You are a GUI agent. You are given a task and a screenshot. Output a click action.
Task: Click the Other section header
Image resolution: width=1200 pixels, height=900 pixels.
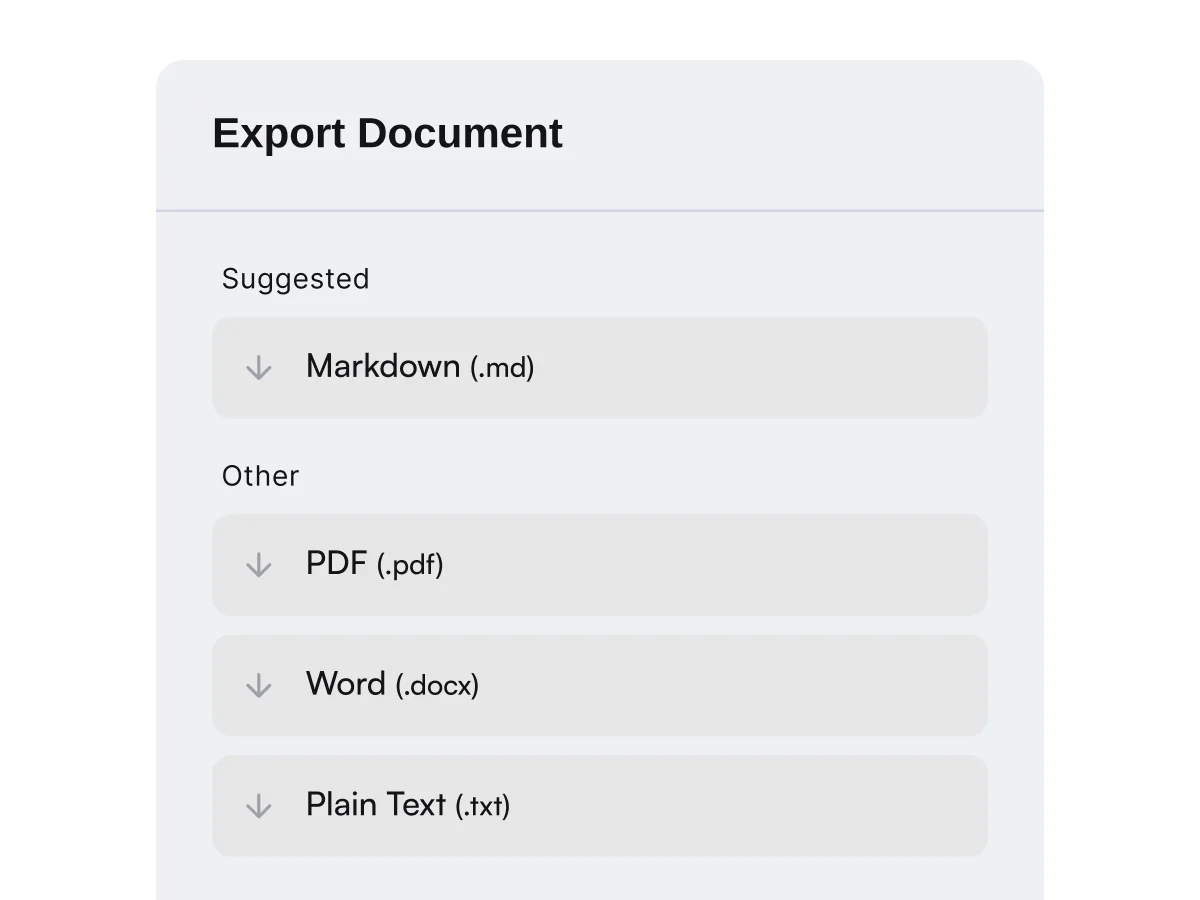click(260, 476)
